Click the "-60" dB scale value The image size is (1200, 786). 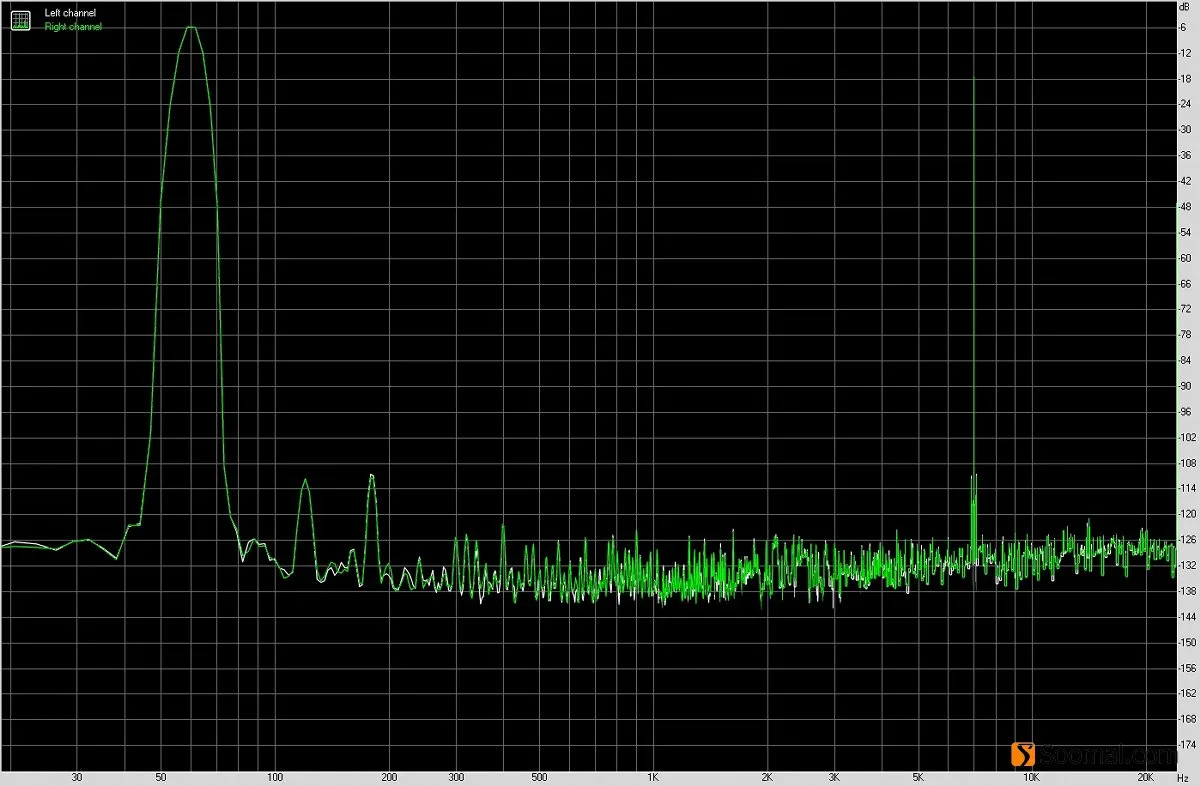[x=1185, y=258]
